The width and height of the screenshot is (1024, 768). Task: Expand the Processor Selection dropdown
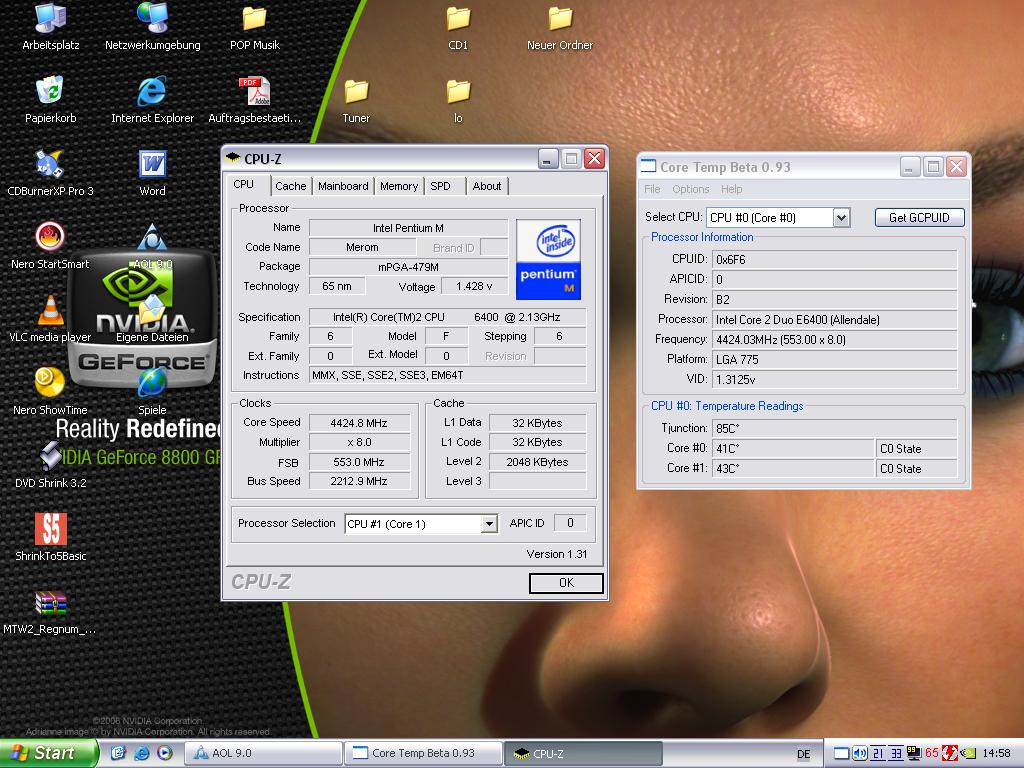pyautogui.click(x=488, y=524)
